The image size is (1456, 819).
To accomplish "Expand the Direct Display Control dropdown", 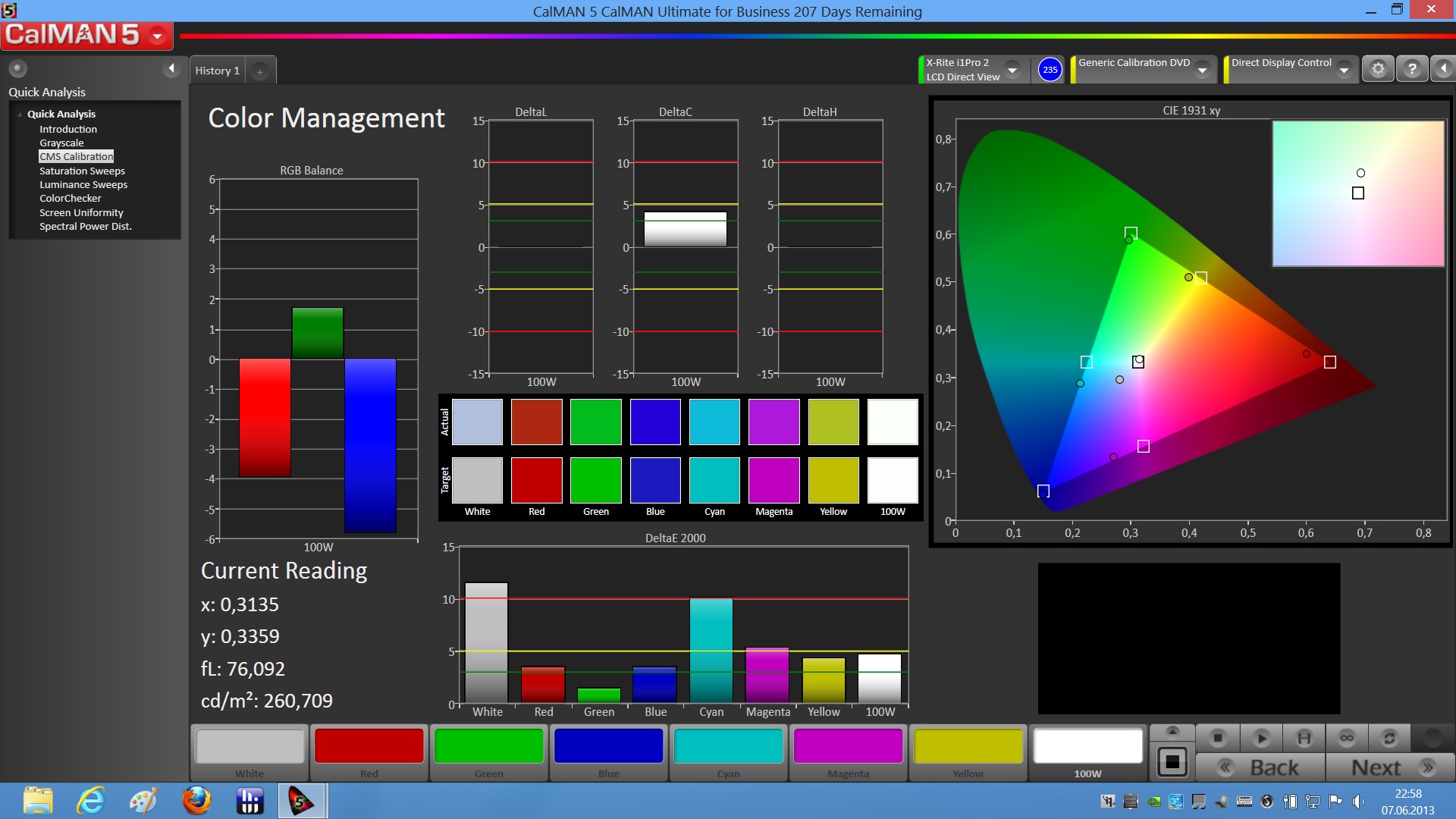I will click(1344, 69).
